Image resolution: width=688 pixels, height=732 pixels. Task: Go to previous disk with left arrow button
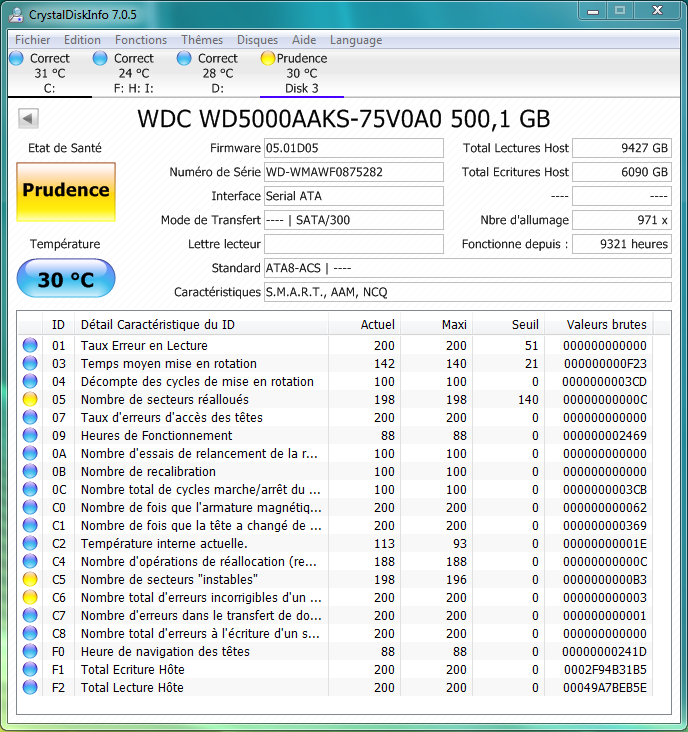28,119
